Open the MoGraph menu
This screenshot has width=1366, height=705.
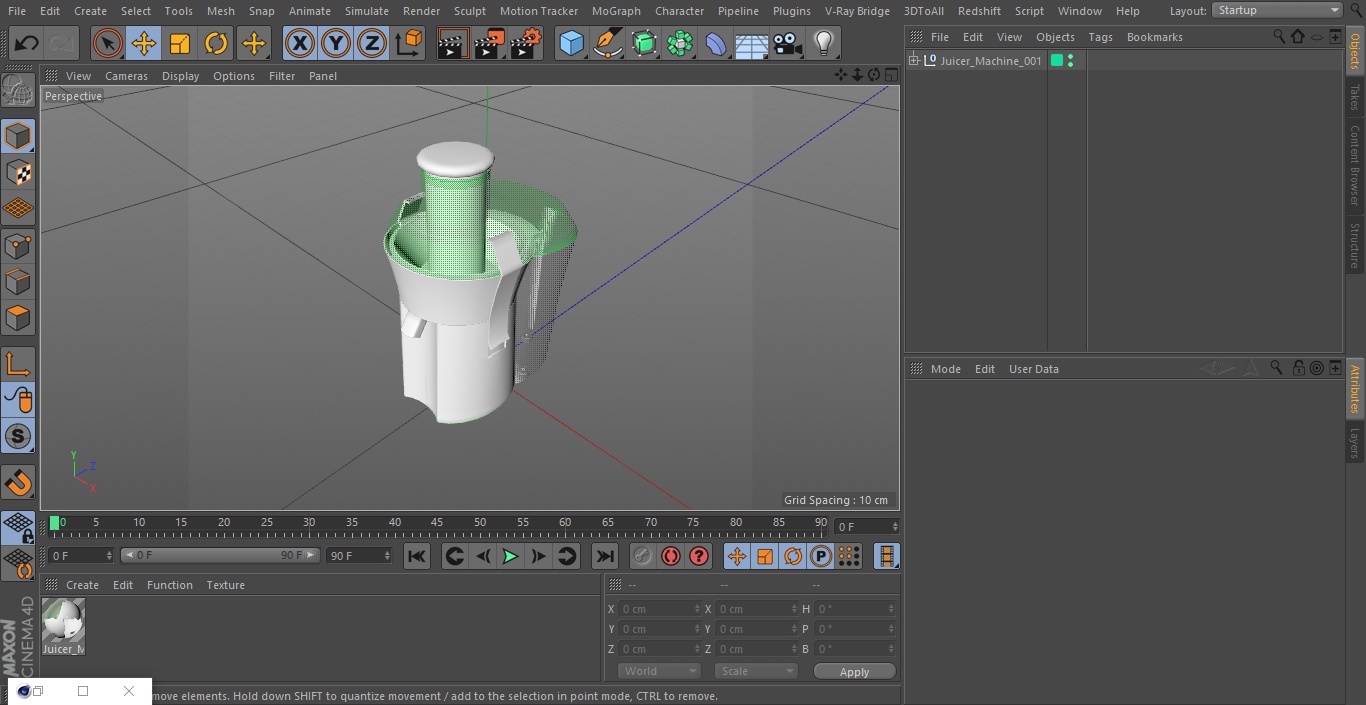coord(616,11)
